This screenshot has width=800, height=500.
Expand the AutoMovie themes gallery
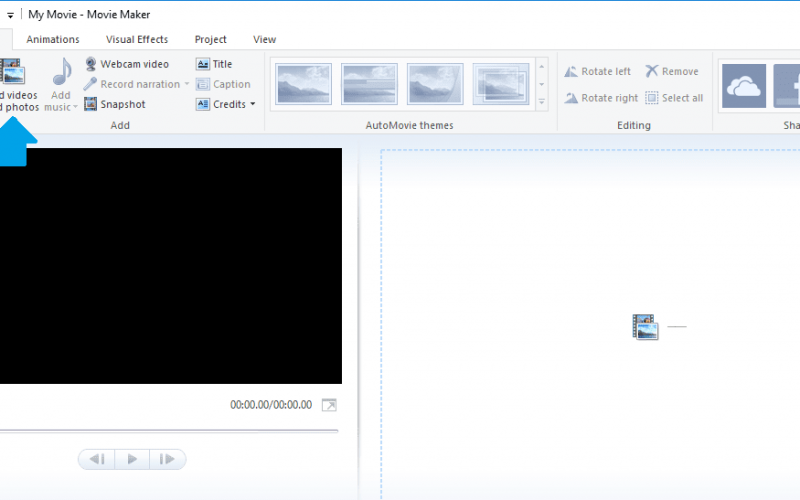tap(542, 102)
